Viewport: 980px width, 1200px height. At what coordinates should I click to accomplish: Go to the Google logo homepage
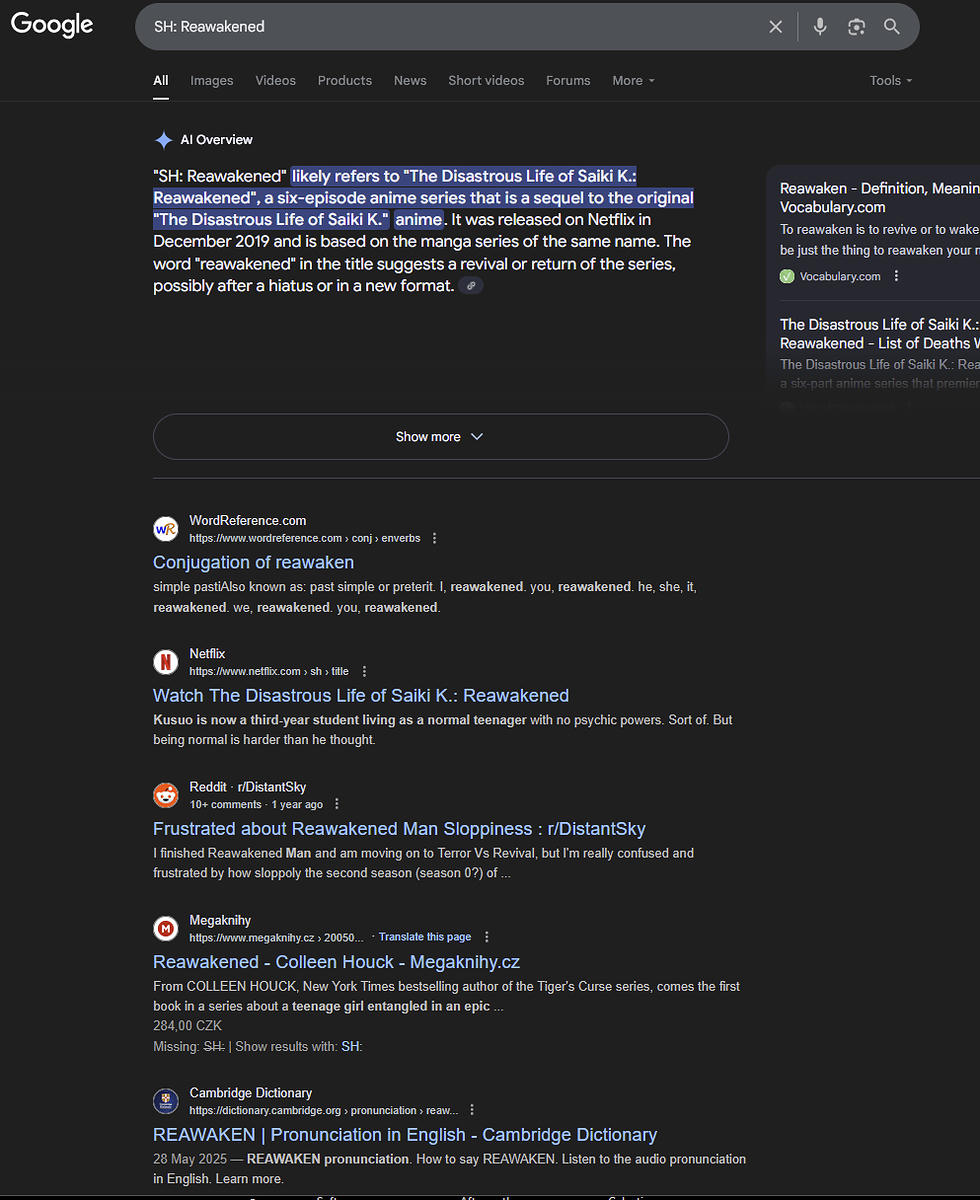tap(52, 24)
